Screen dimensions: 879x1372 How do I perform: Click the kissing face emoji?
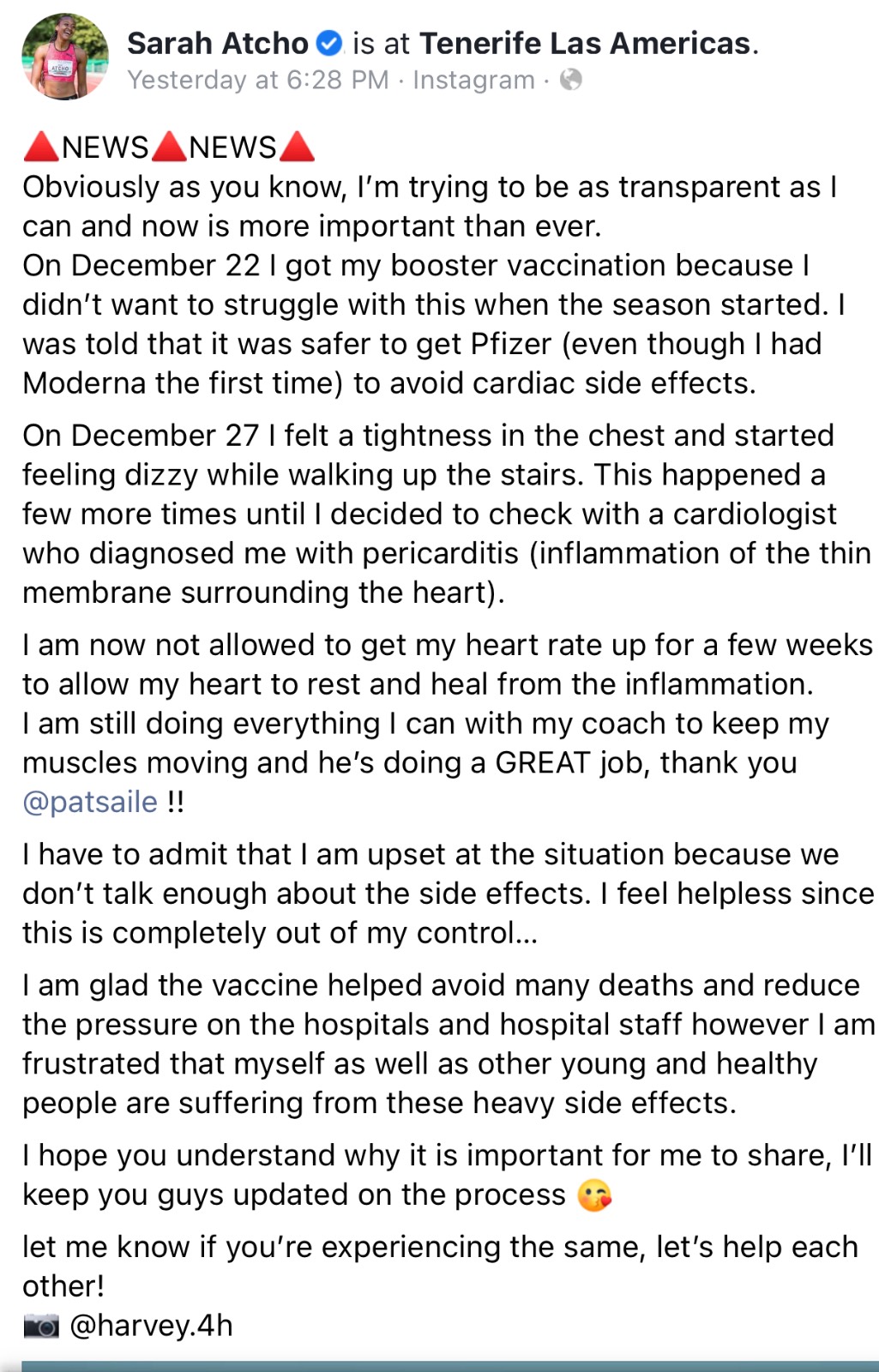(594, 1194)
